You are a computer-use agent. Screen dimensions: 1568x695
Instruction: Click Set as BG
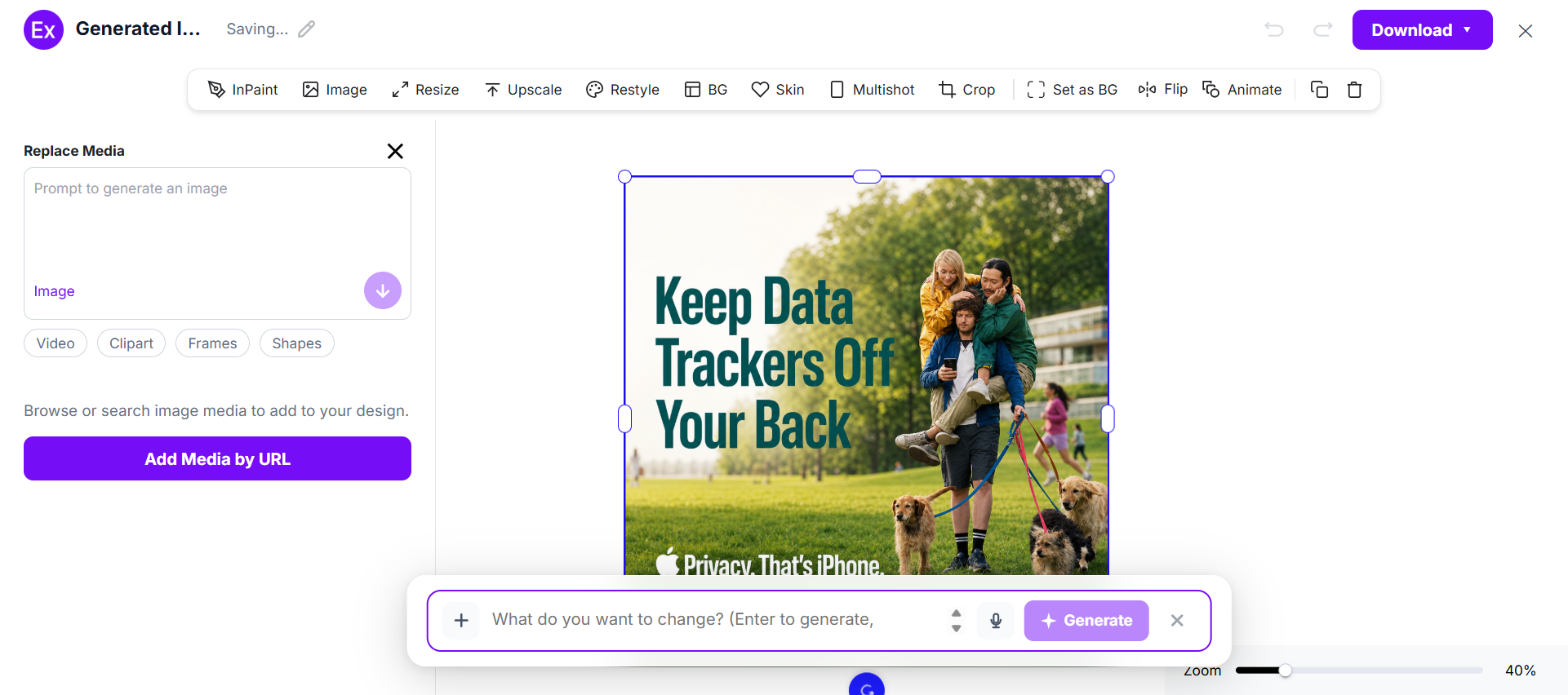1073,90
